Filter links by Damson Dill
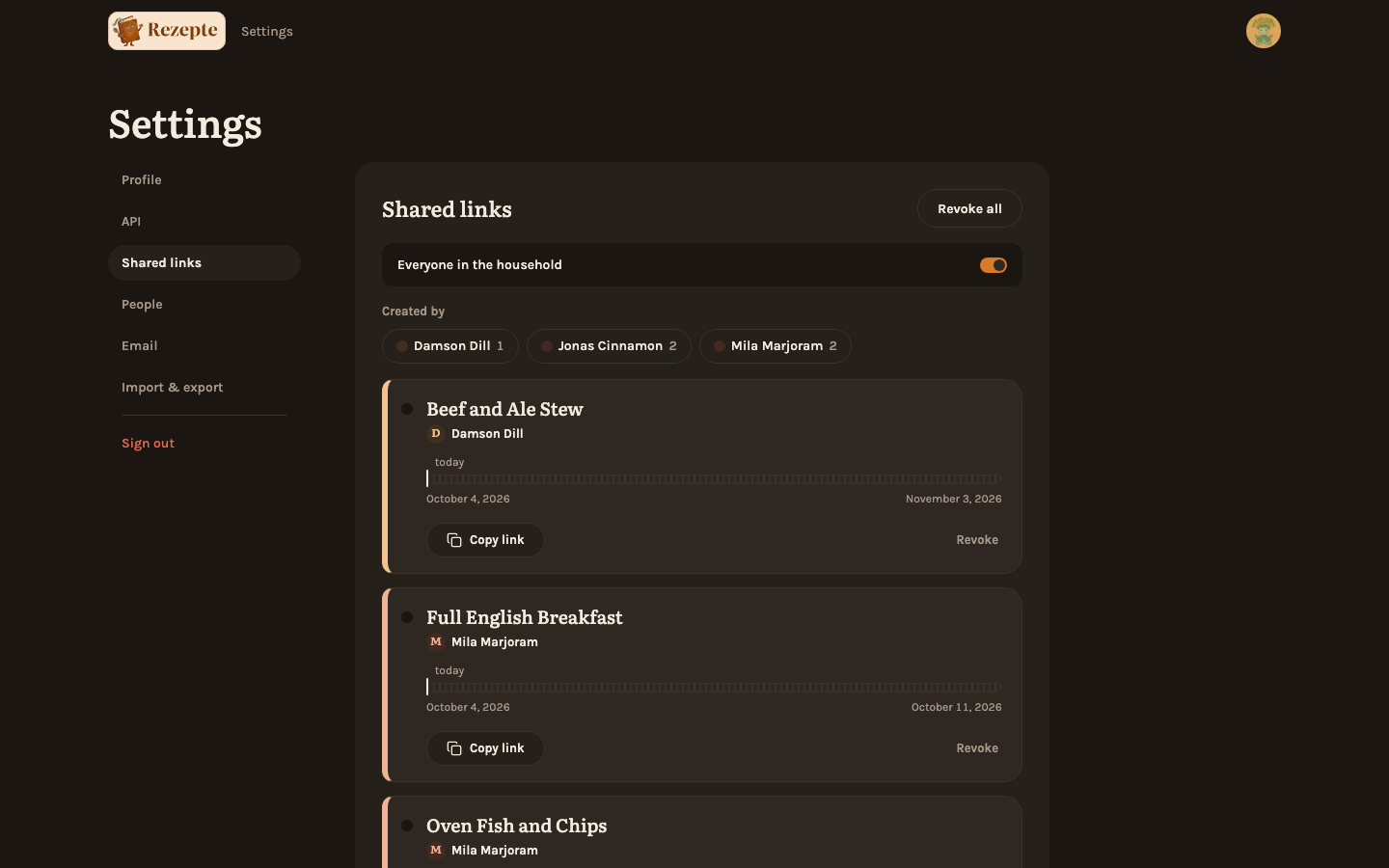Image resolution: width=1389 pixels, height=868 pixels. tap(450, 346)
